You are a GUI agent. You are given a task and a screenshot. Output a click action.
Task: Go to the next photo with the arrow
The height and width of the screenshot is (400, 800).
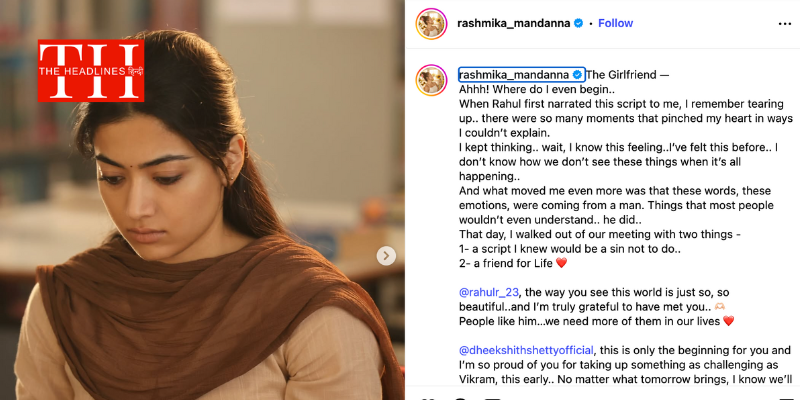coord(386,256)
